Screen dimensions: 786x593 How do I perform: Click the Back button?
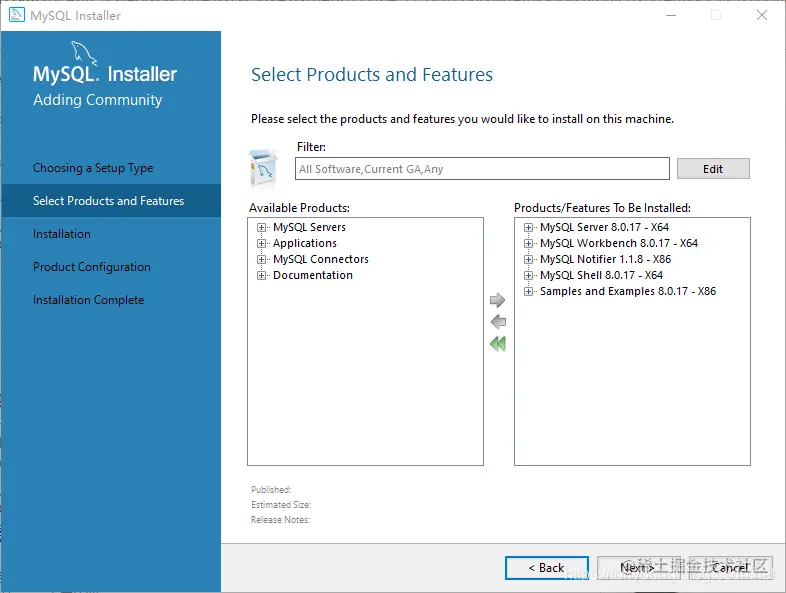546,567
